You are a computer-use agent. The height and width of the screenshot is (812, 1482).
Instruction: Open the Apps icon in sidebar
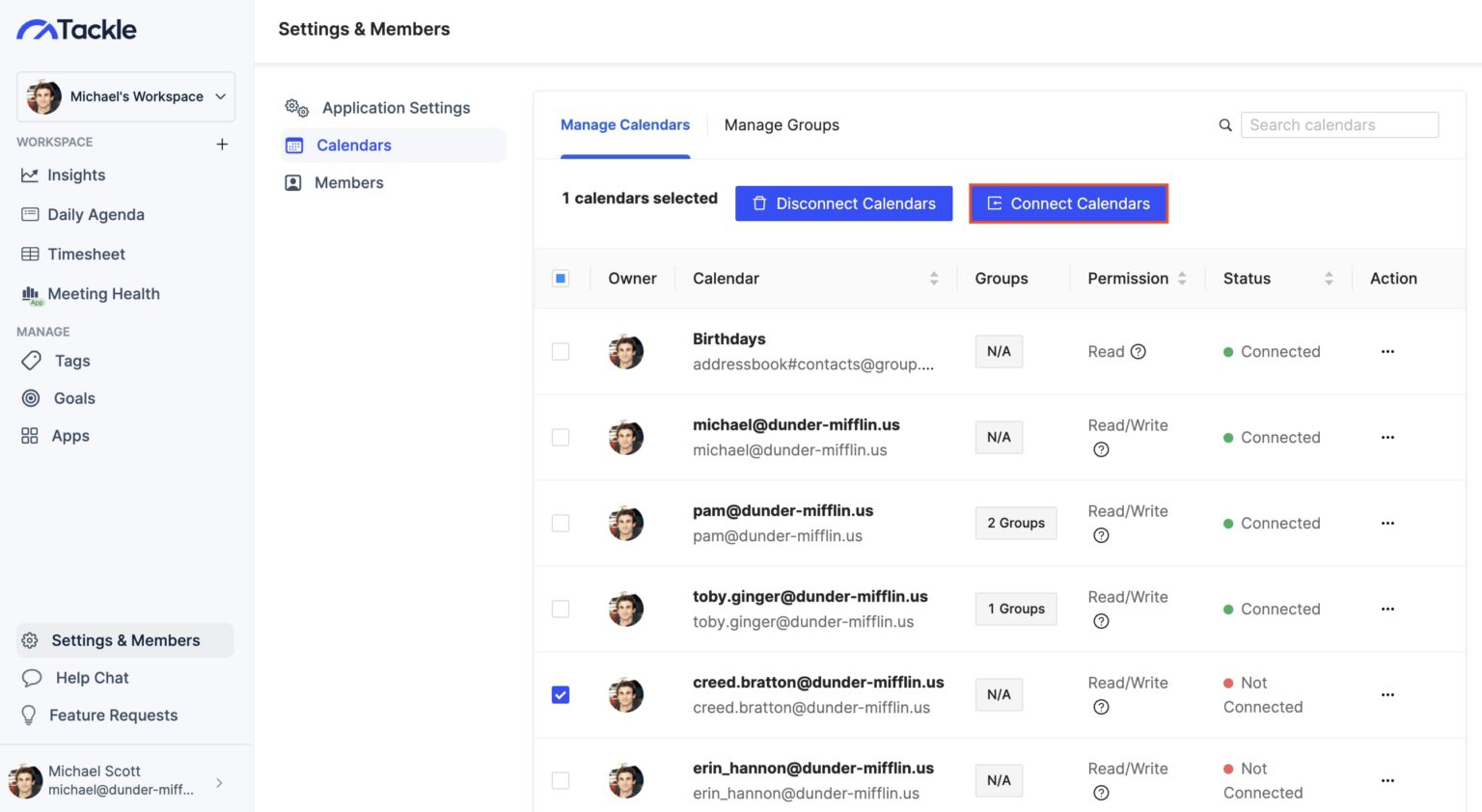click(x=30, y=436)
